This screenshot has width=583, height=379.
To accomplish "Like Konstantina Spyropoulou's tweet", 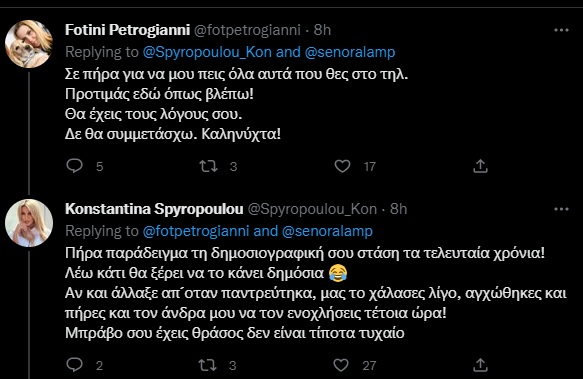I will [x=341, y=365].
